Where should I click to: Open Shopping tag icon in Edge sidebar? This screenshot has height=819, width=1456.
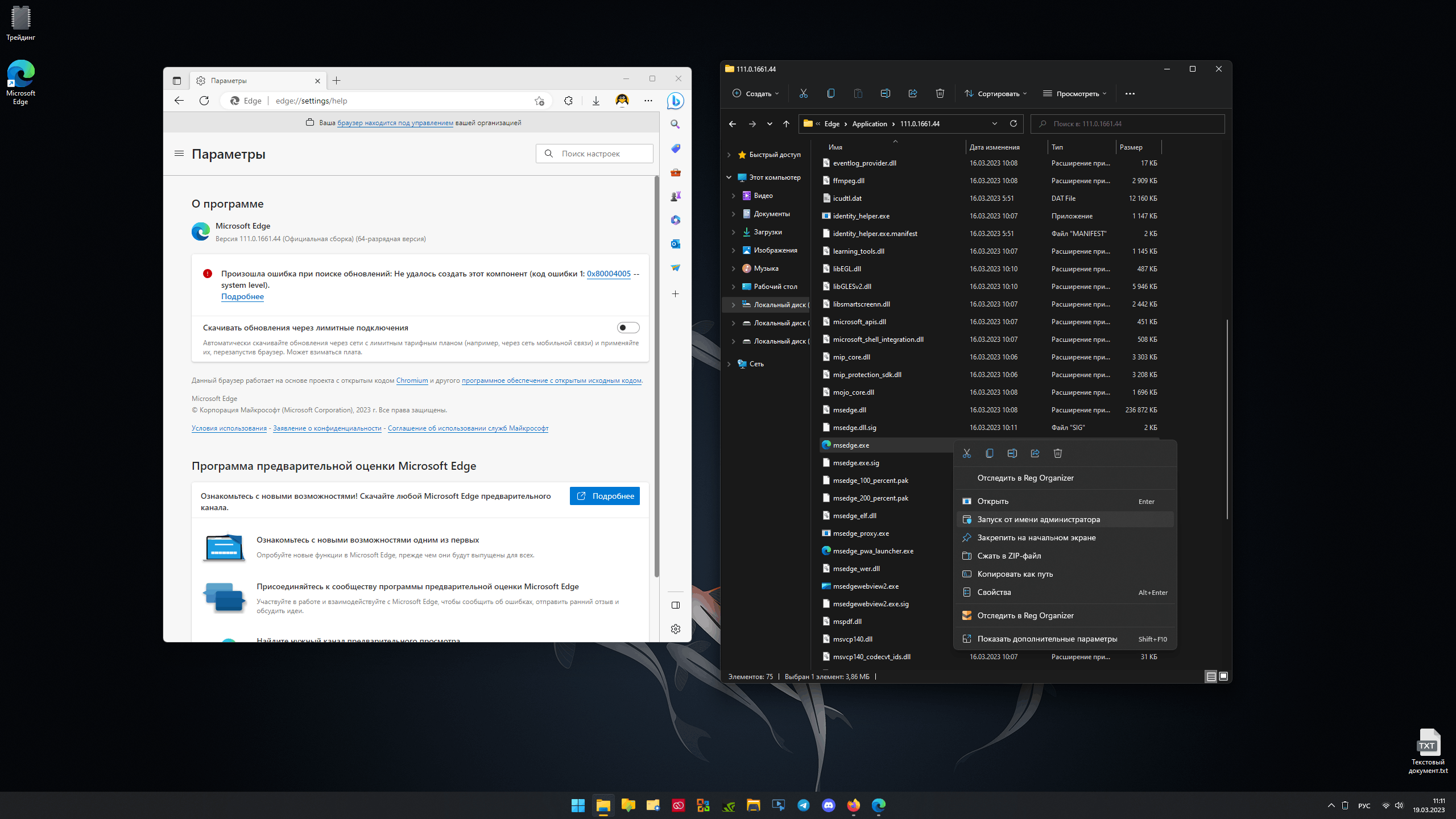click(x=675, y=148)
